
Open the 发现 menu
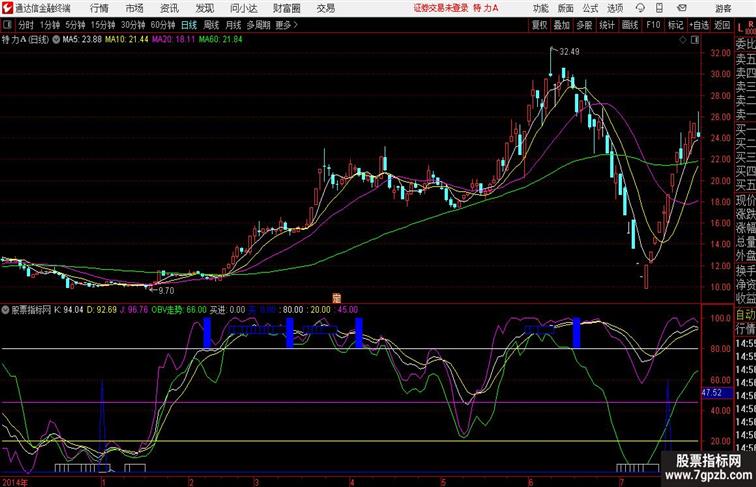click(x=204, y=8)
